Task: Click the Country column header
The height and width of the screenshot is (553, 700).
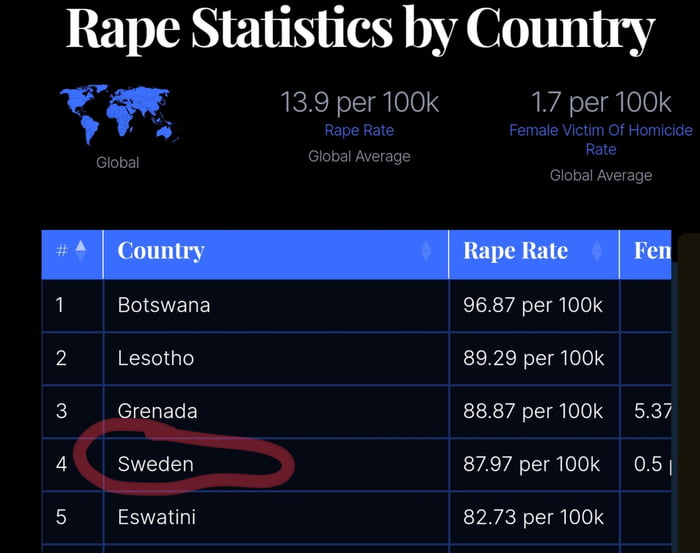Action: point(161,251)
